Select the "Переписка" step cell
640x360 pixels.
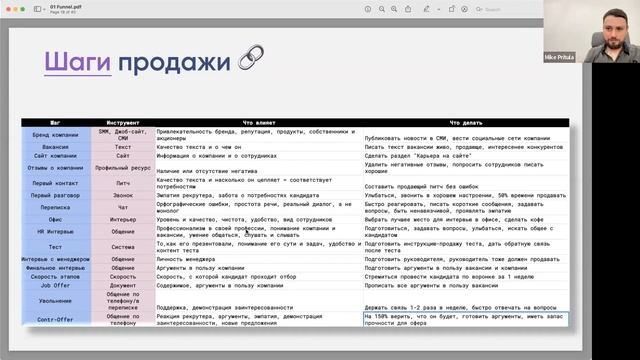point(56,207)
